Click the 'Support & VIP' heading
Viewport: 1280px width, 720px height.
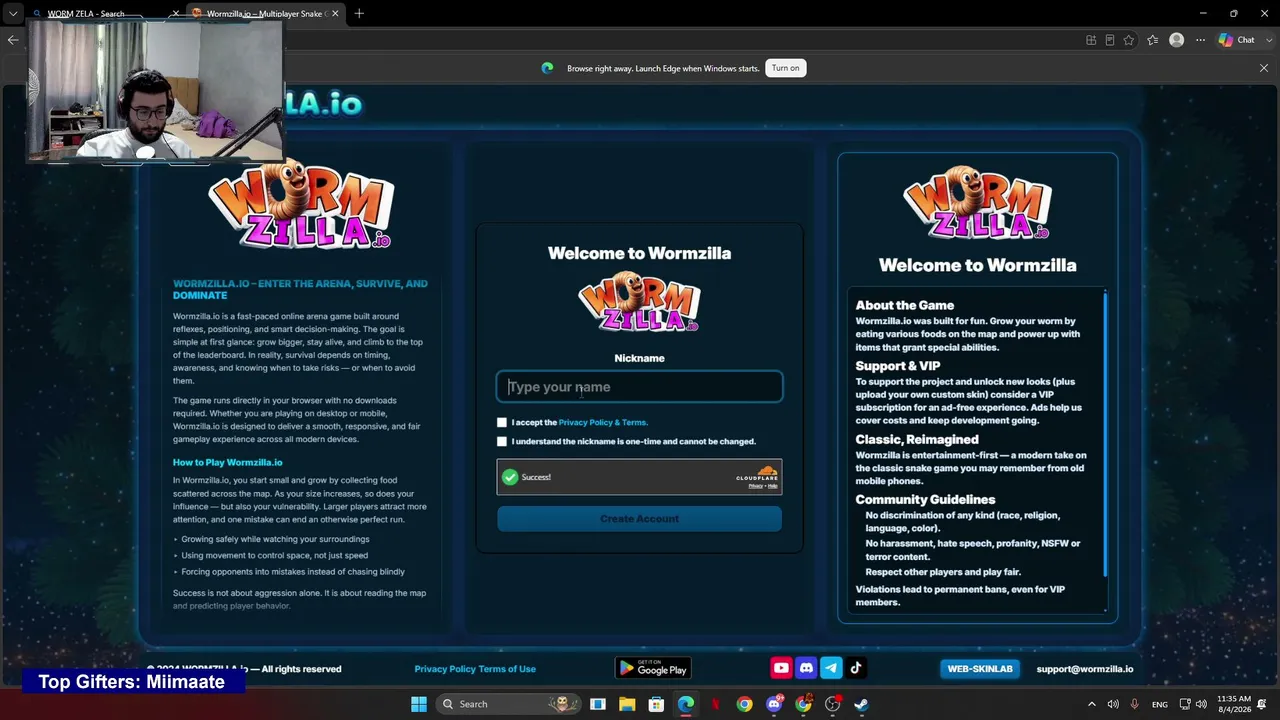coord(898,366)
